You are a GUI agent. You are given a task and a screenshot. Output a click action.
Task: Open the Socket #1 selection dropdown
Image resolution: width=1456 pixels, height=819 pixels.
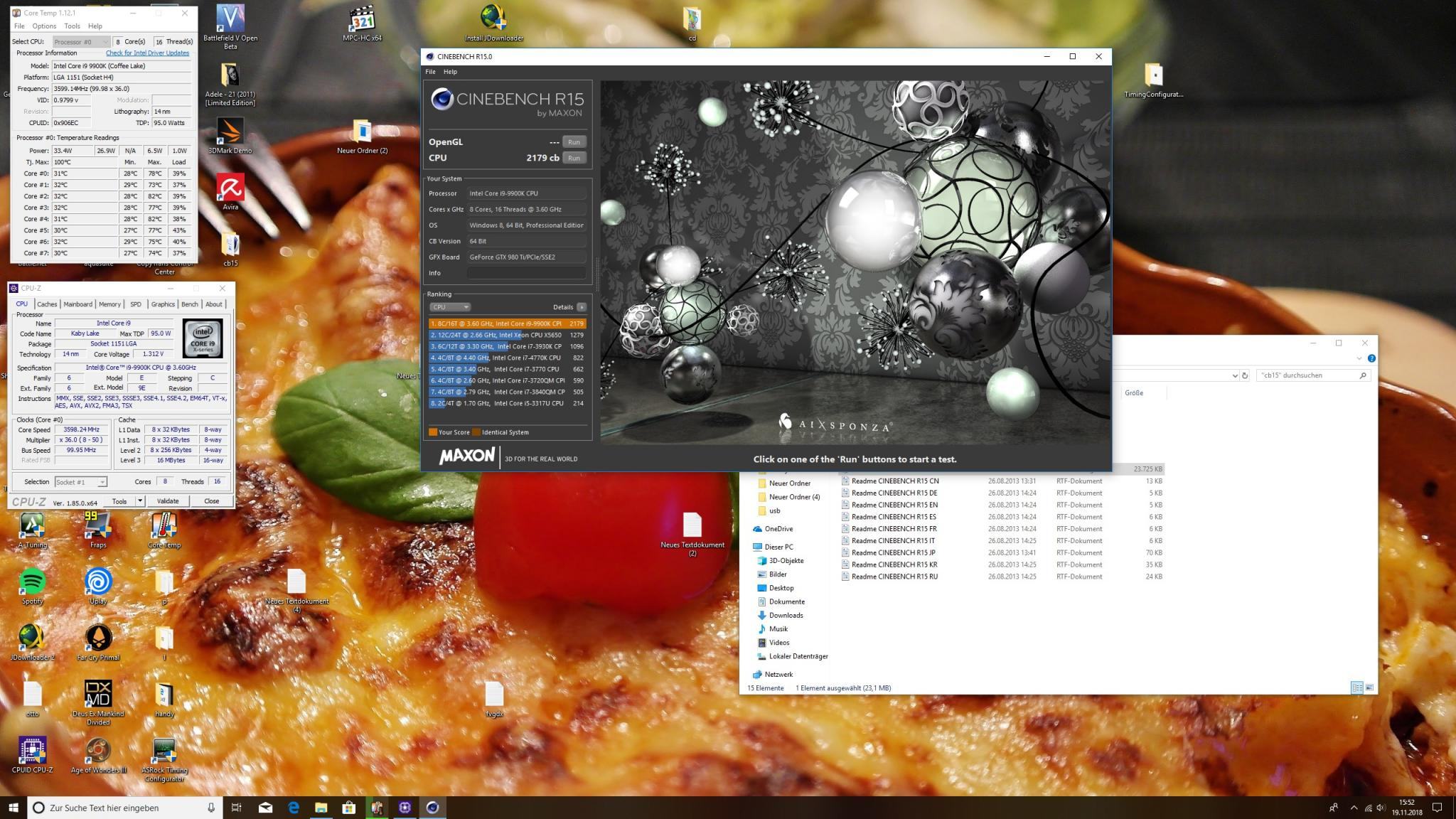click(x=81, y=482)
